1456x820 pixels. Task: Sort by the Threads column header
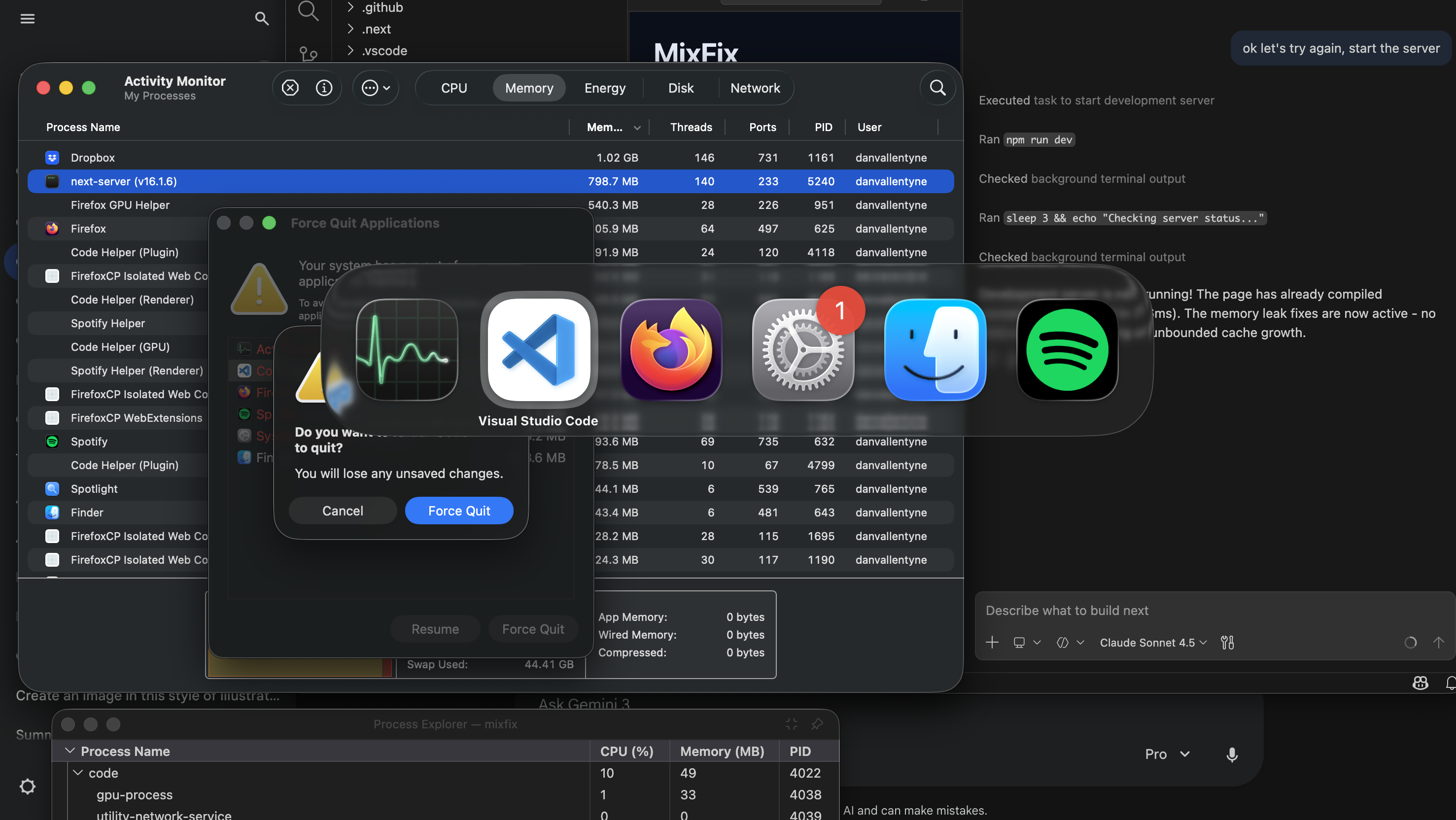tap(691, 127)
